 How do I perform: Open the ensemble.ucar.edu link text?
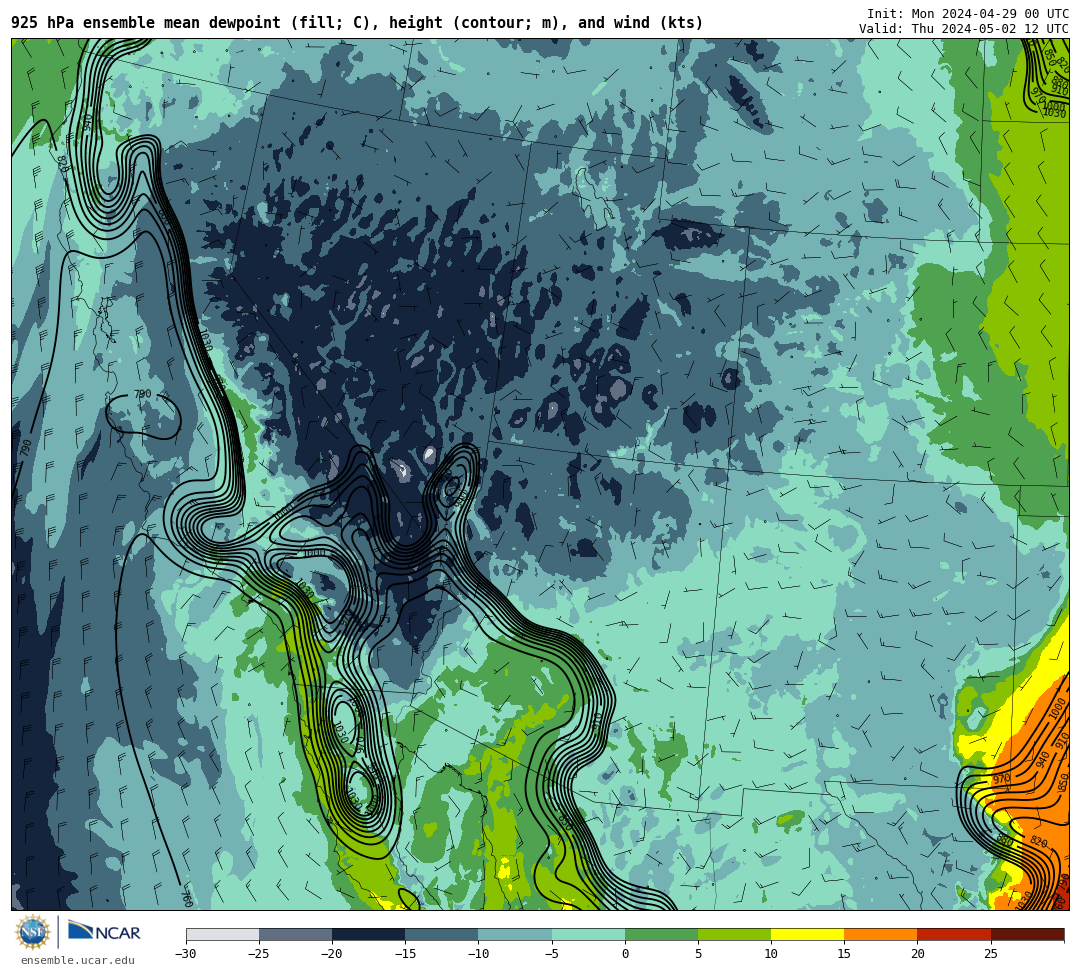pos(78,960)
